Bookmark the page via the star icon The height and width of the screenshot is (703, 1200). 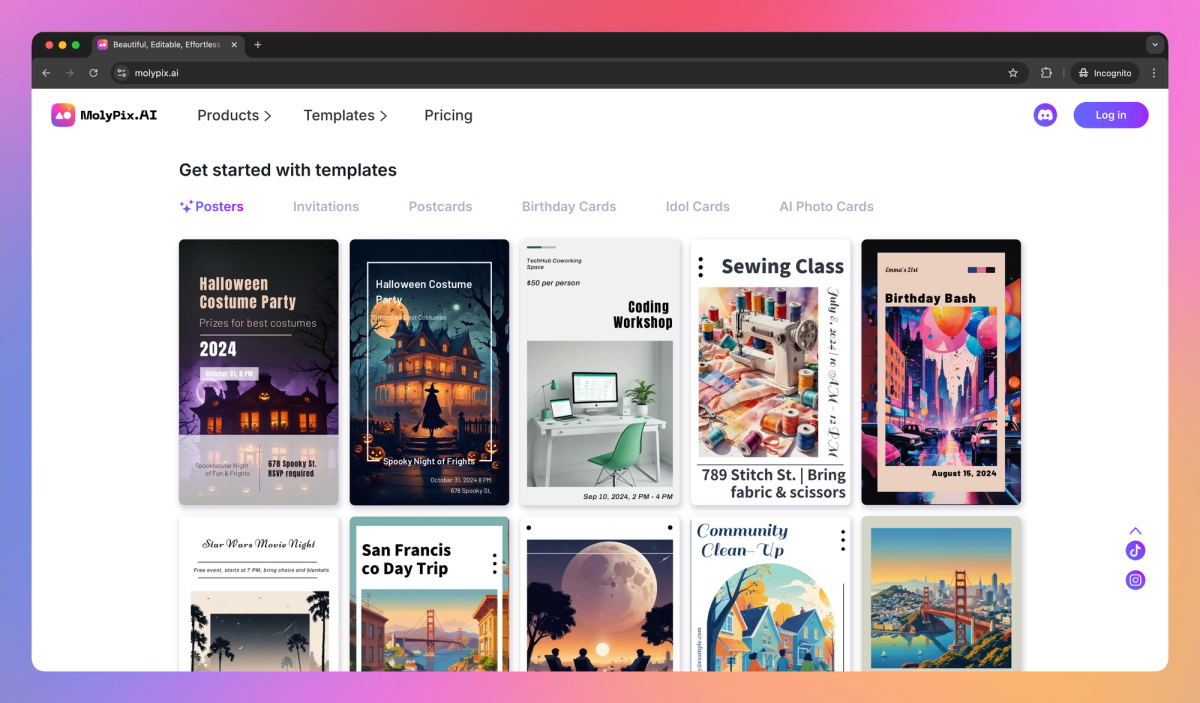(1013, 72)
